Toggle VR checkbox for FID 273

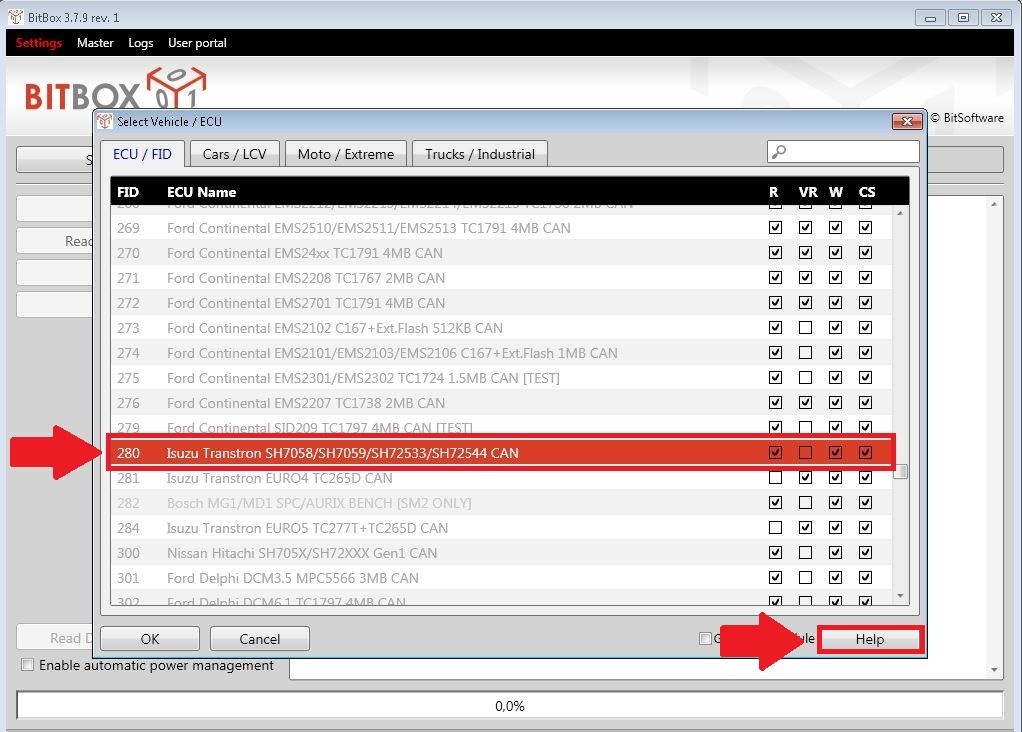(806, 327)
